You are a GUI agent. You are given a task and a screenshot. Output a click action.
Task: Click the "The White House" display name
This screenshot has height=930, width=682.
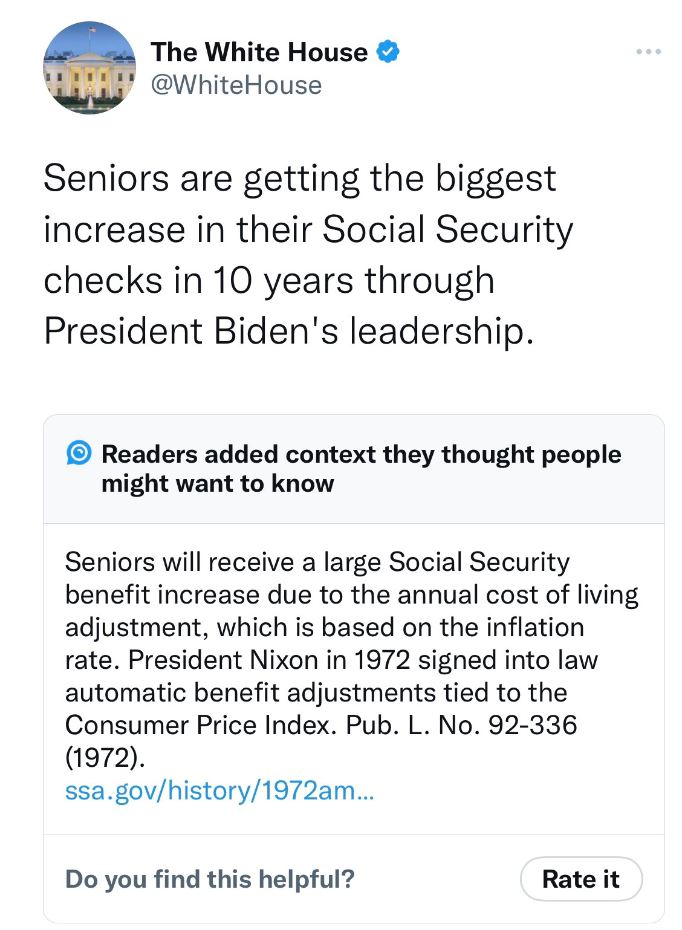coord(259,52)
